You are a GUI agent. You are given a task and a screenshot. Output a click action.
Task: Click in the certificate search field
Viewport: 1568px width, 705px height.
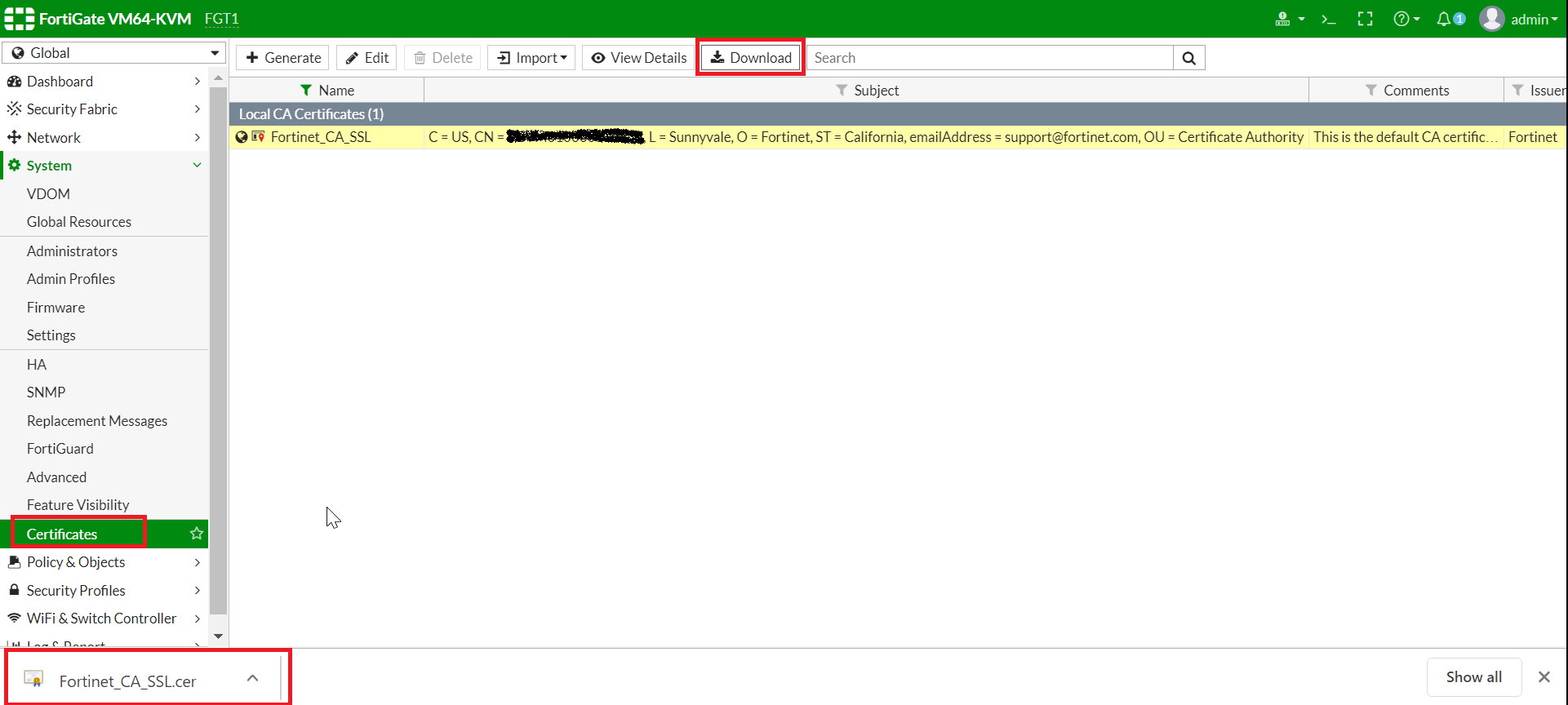(x=989, y=58)
